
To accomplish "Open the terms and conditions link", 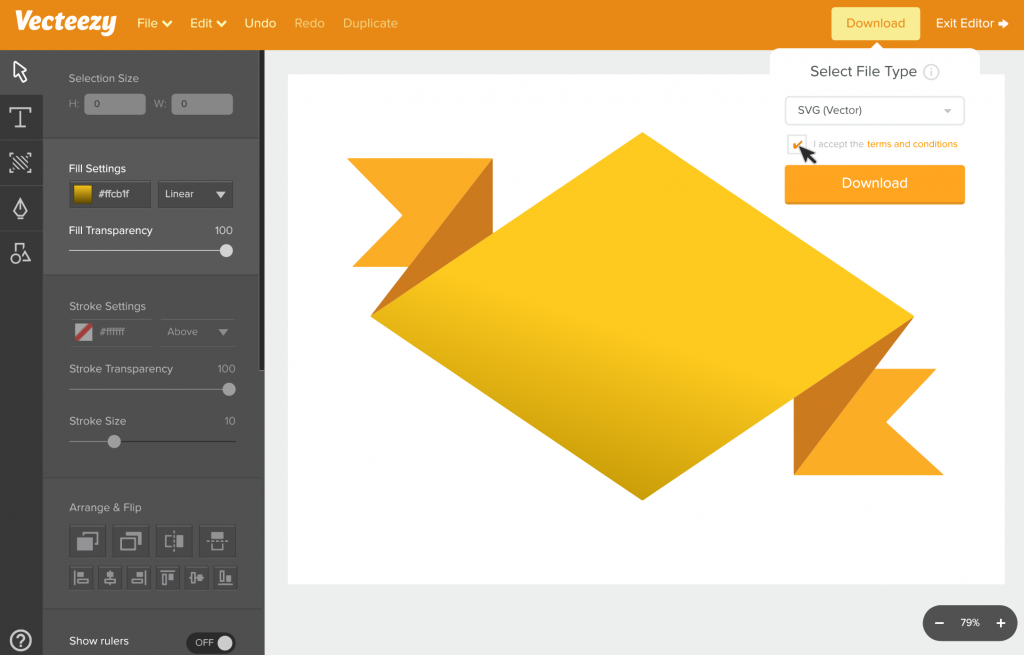I will tap(911, 144).
